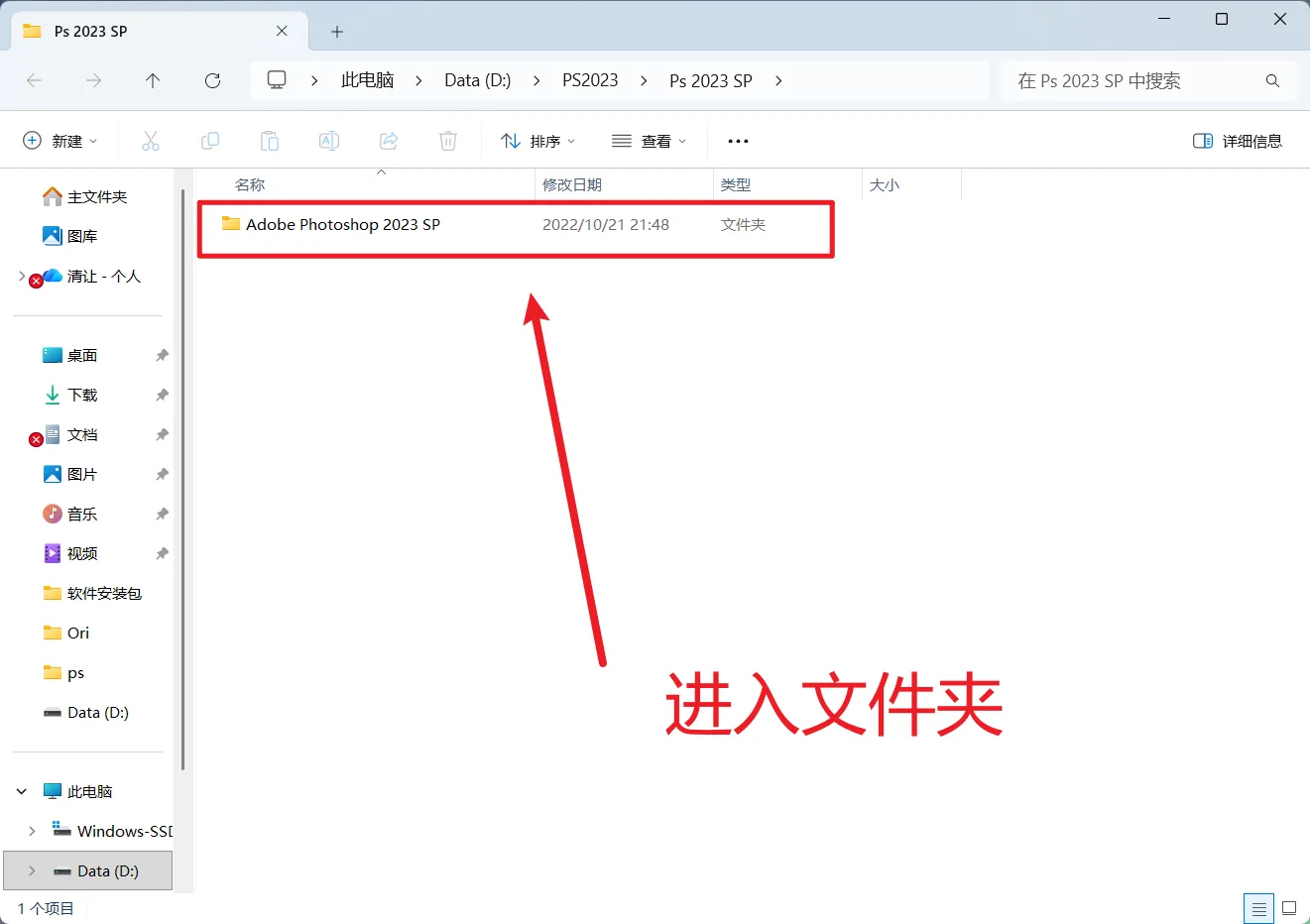Expand the 清让 - 个人 OneDrive node
The width and height of the screenshot is (1310, 924).
click(x=22, y=276)
